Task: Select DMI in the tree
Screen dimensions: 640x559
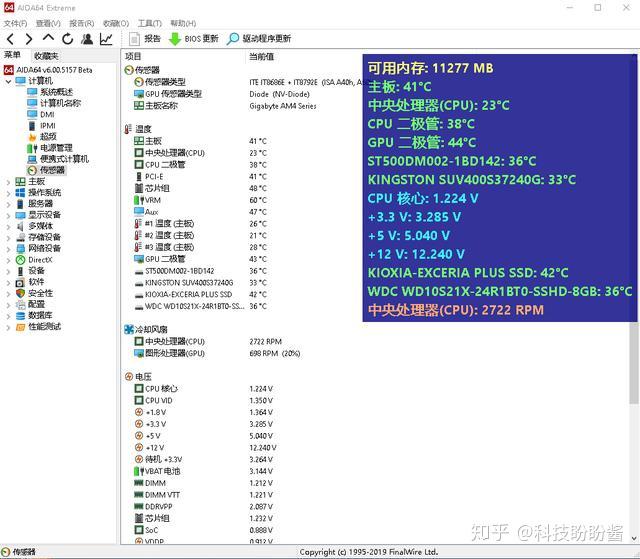Action: (41, 114)
